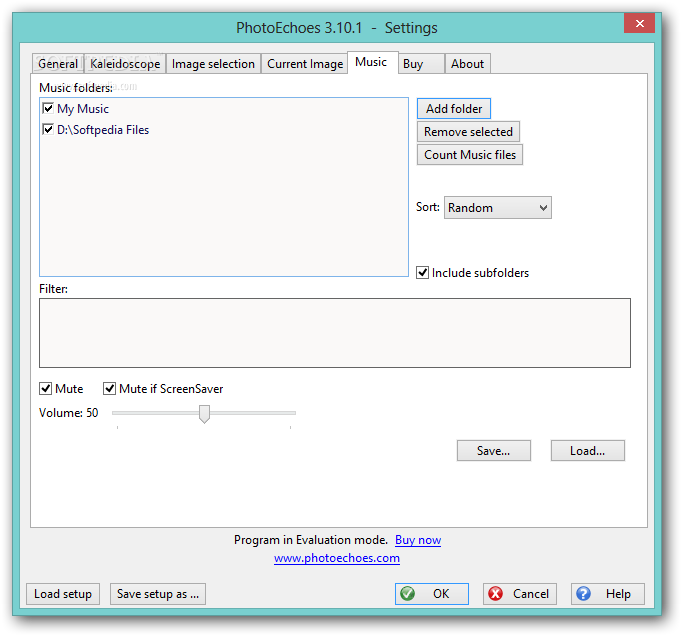Viewport: 682px width, 636px height.
Task: Click Remove selected button
Action: click(x=468, y=132)
